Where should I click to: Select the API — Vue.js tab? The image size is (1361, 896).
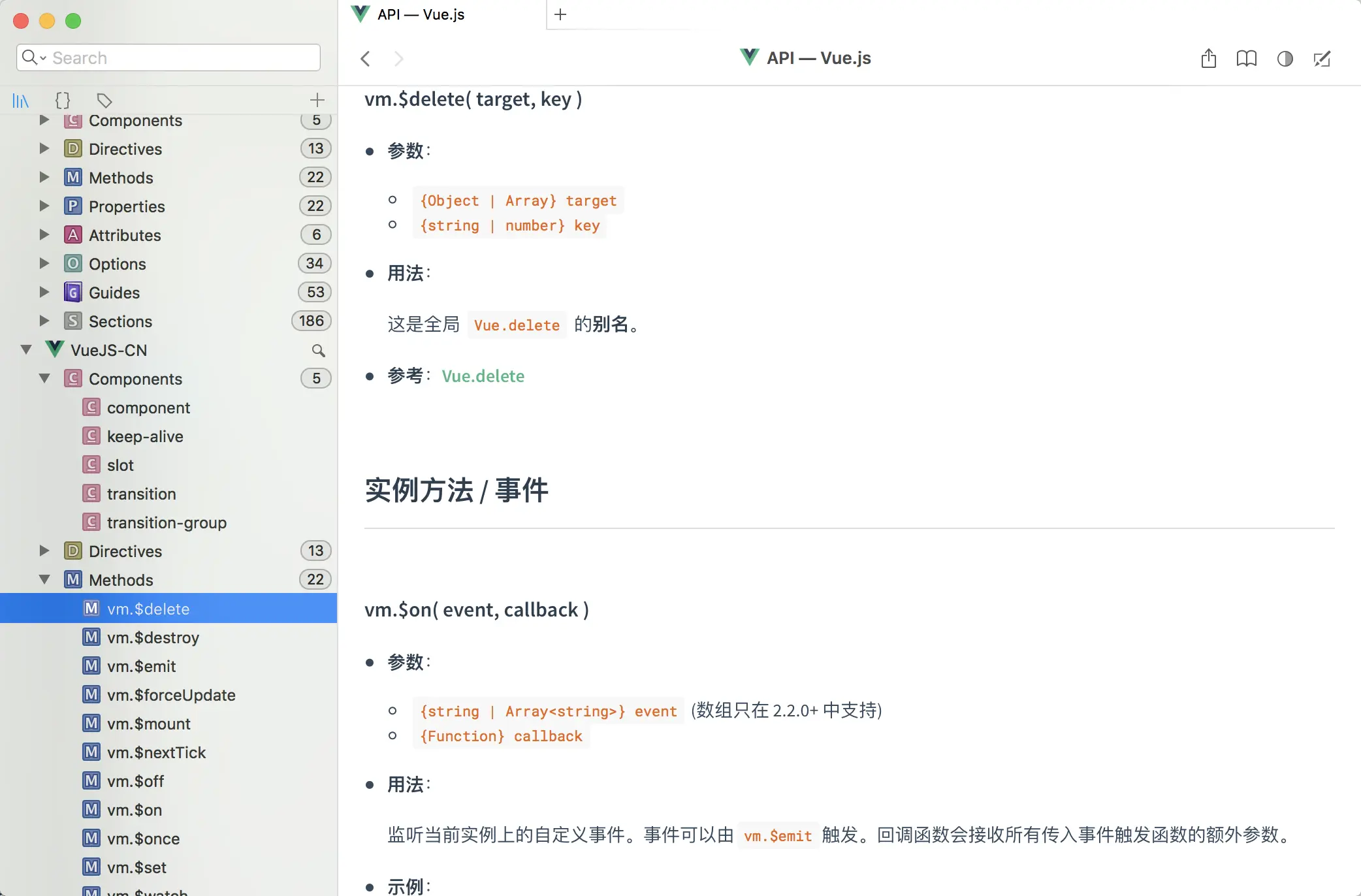(421, 14)
